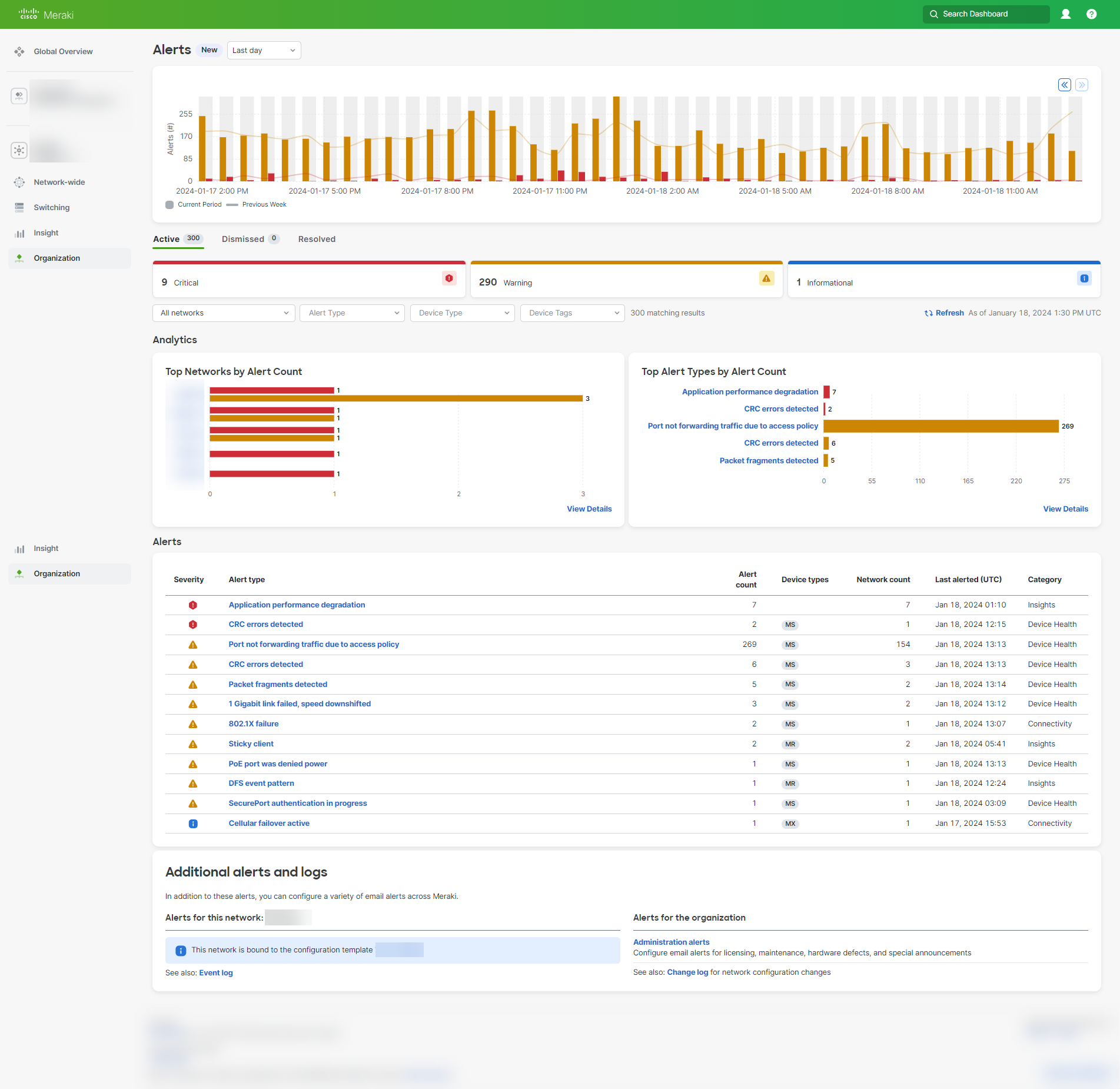
Task: Click the Administration alerts link
Action: (671, 942)
